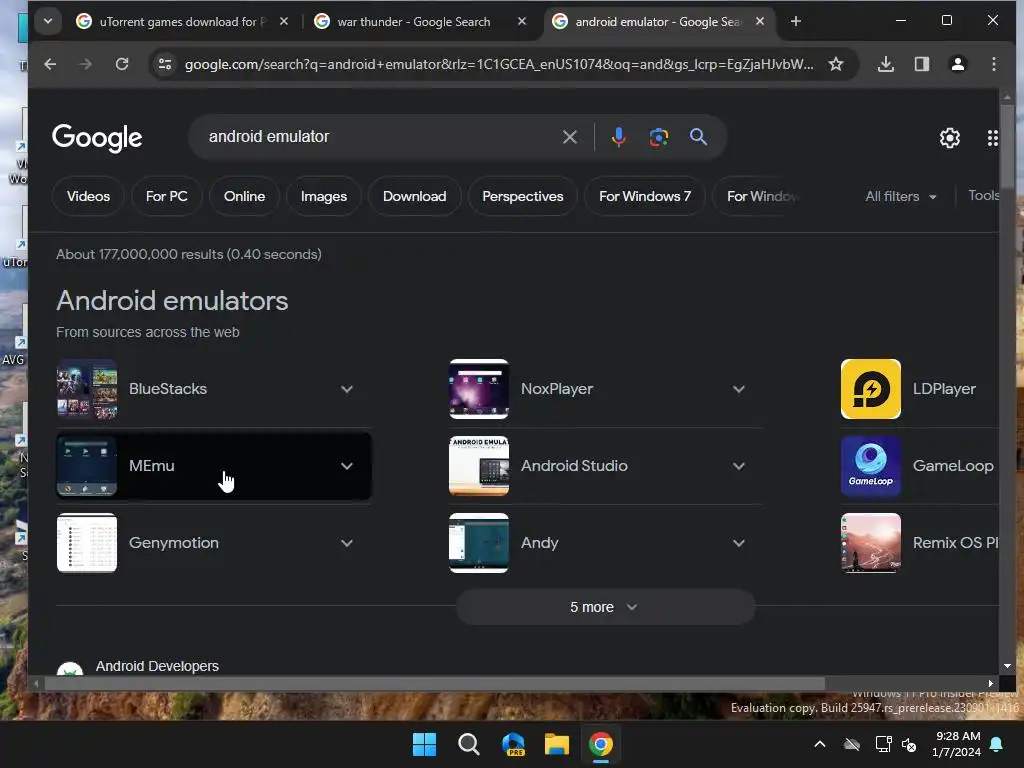Open Microsoft Edge from taskbar

click(513, 744)
